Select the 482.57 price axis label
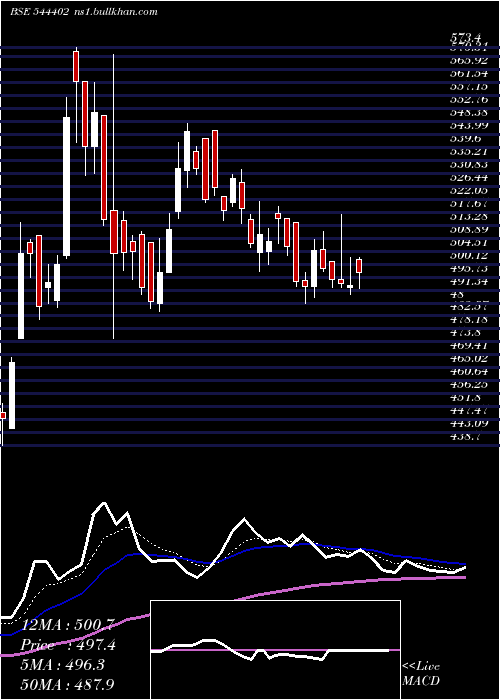The height and width of the screenshot is (700, 500). 471,307
